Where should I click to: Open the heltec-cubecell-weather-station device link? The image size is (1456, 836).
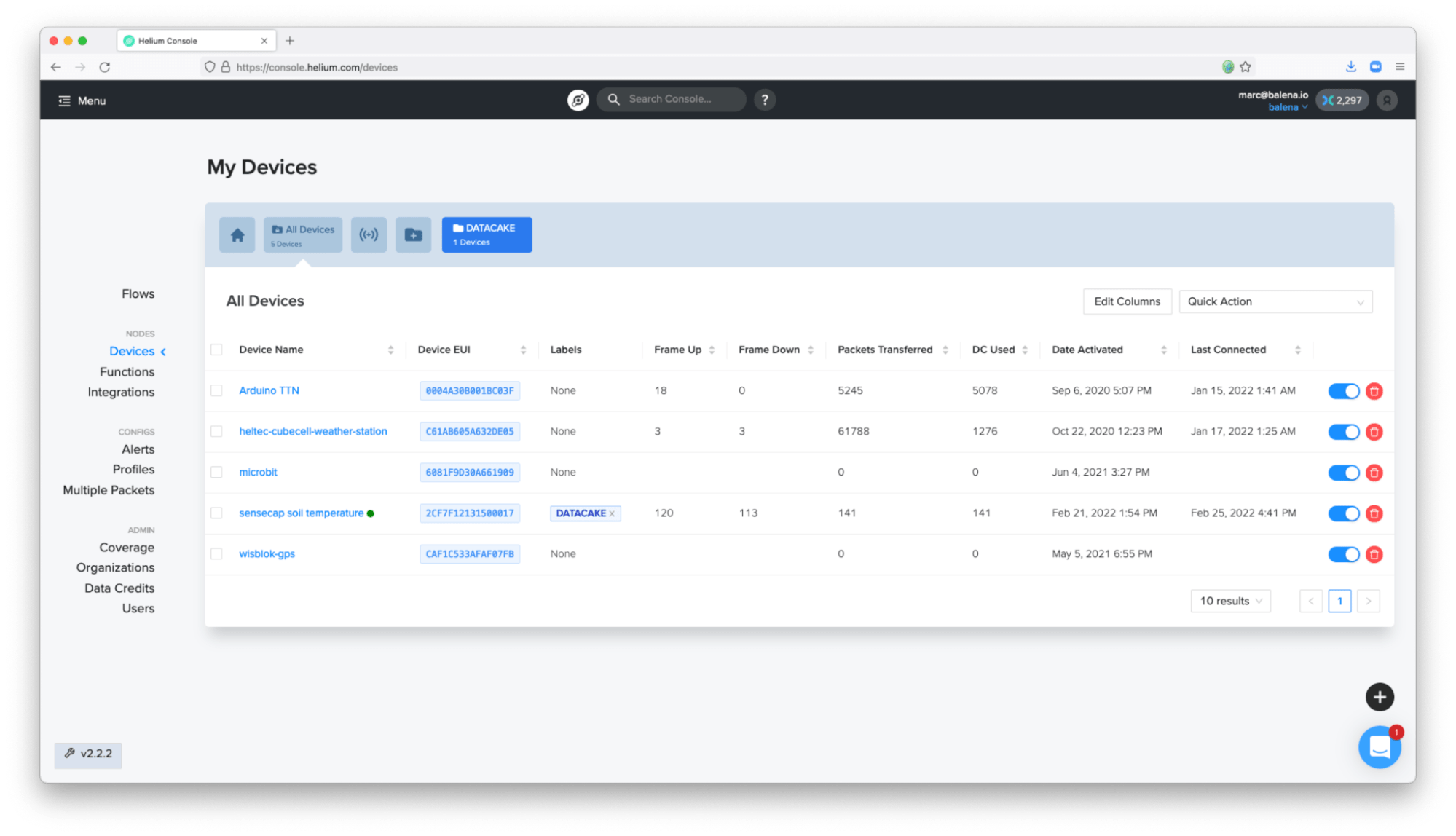click(313, 431)
